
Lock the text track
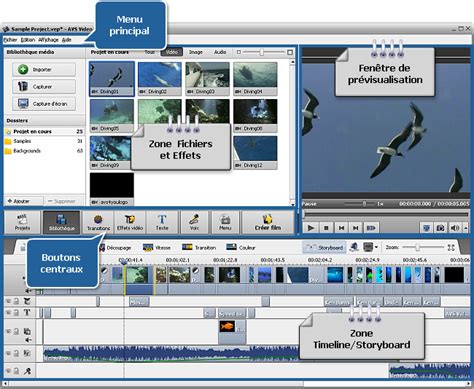pos(16,313)
